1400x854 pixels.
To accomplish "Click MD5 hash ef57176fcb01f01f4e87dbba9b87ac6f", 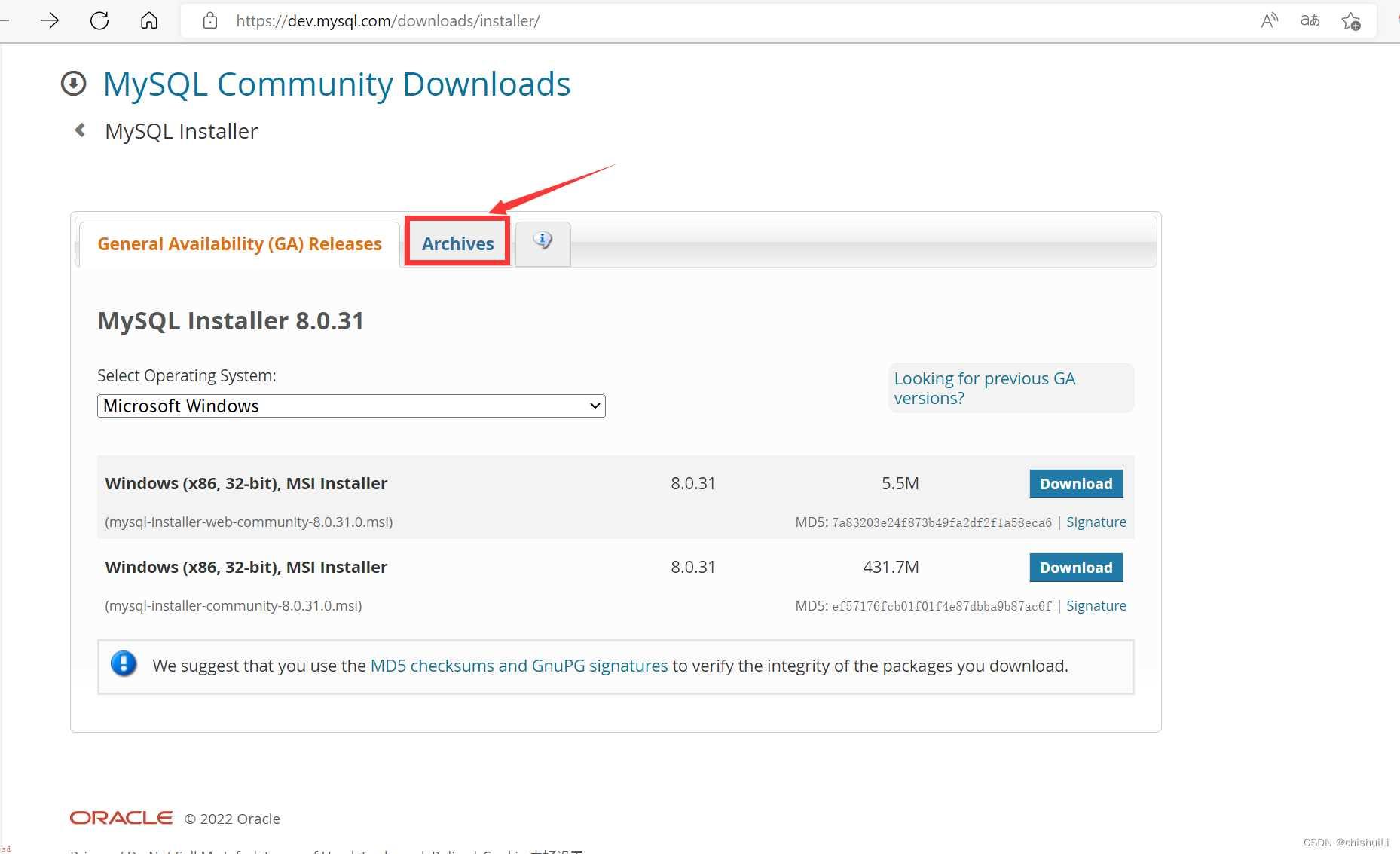I will click(942, 606).
